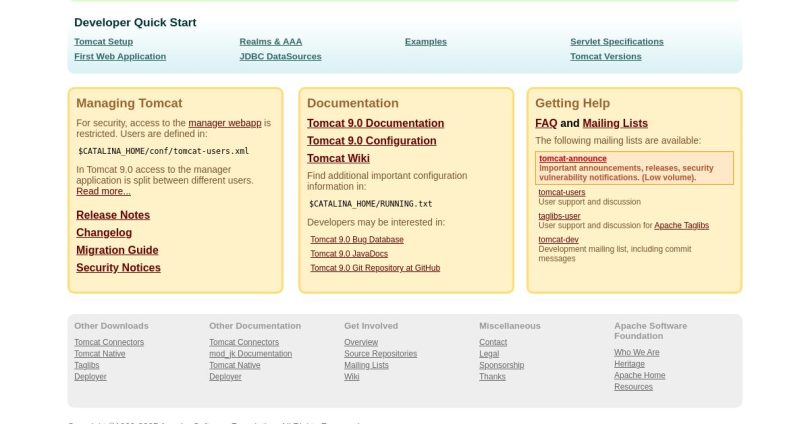Open Tomcat Native under Other Documentation
This screenshot has height=424, width=810.
pyautogui.click(x=235, y=365)
